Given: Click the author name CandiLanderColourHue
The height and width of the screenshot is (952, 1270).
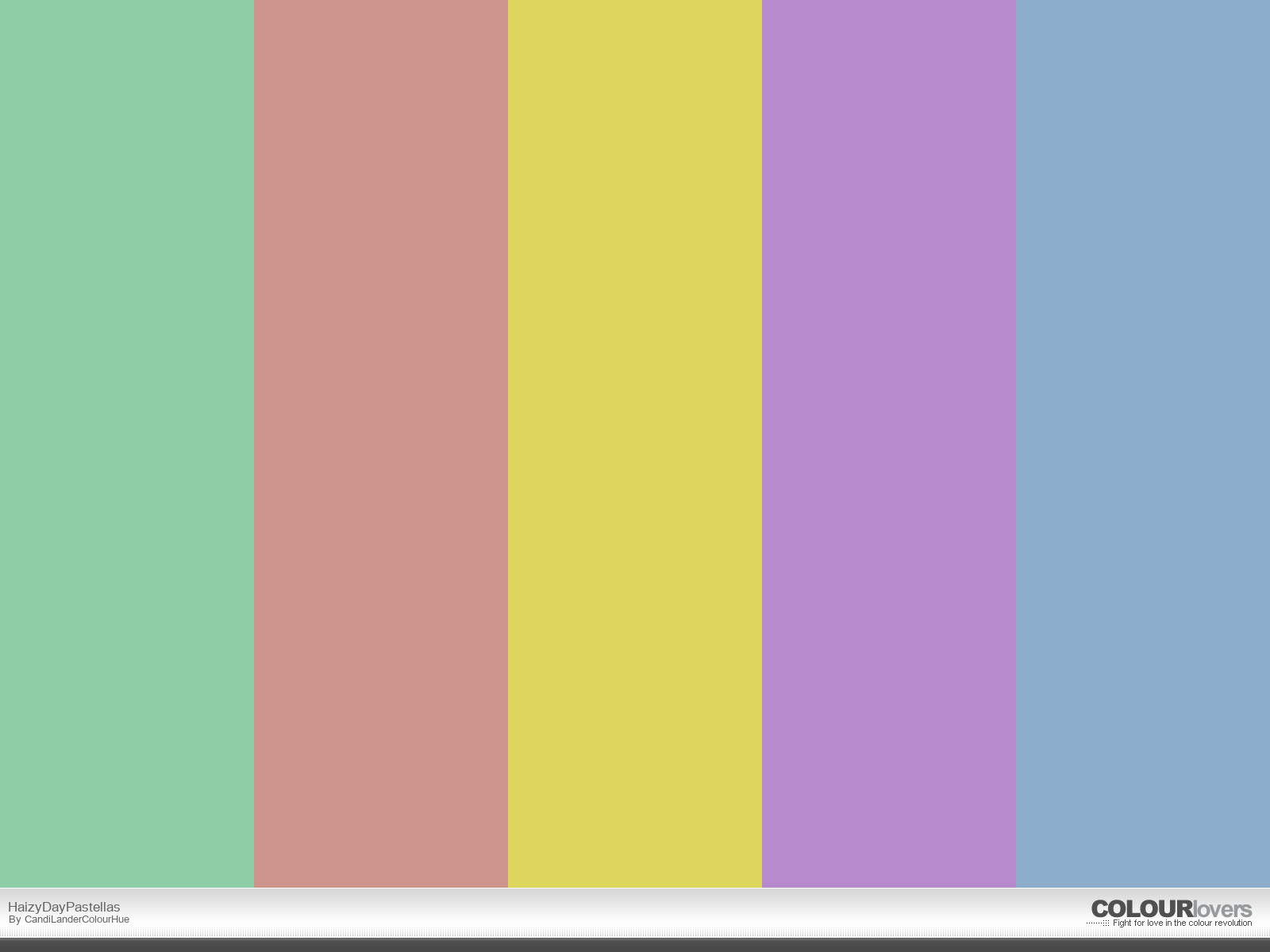Looking at the screenshot, I should tap(77, 919).
